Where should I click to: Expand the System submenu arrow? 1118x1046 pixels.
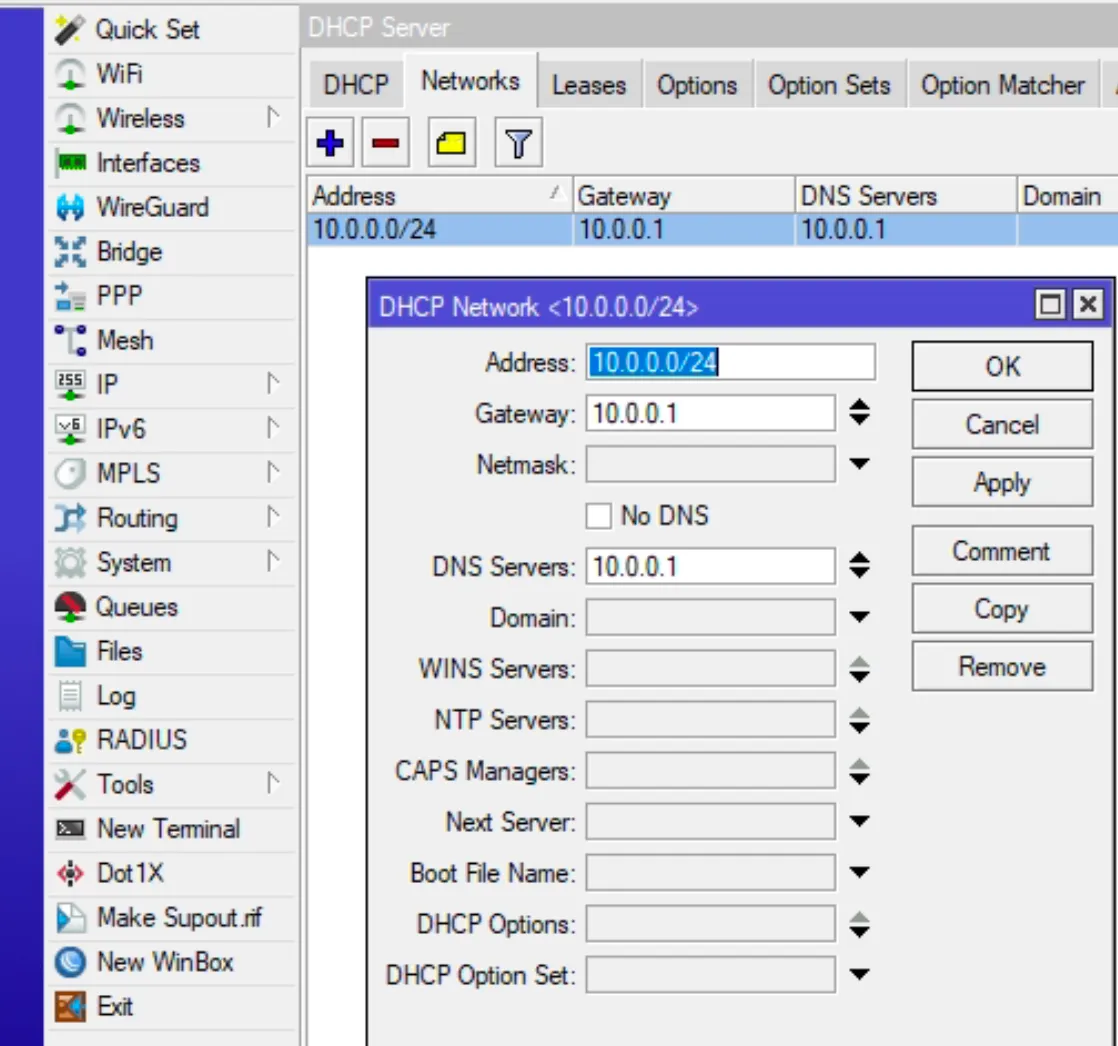(x=273, y=561)
